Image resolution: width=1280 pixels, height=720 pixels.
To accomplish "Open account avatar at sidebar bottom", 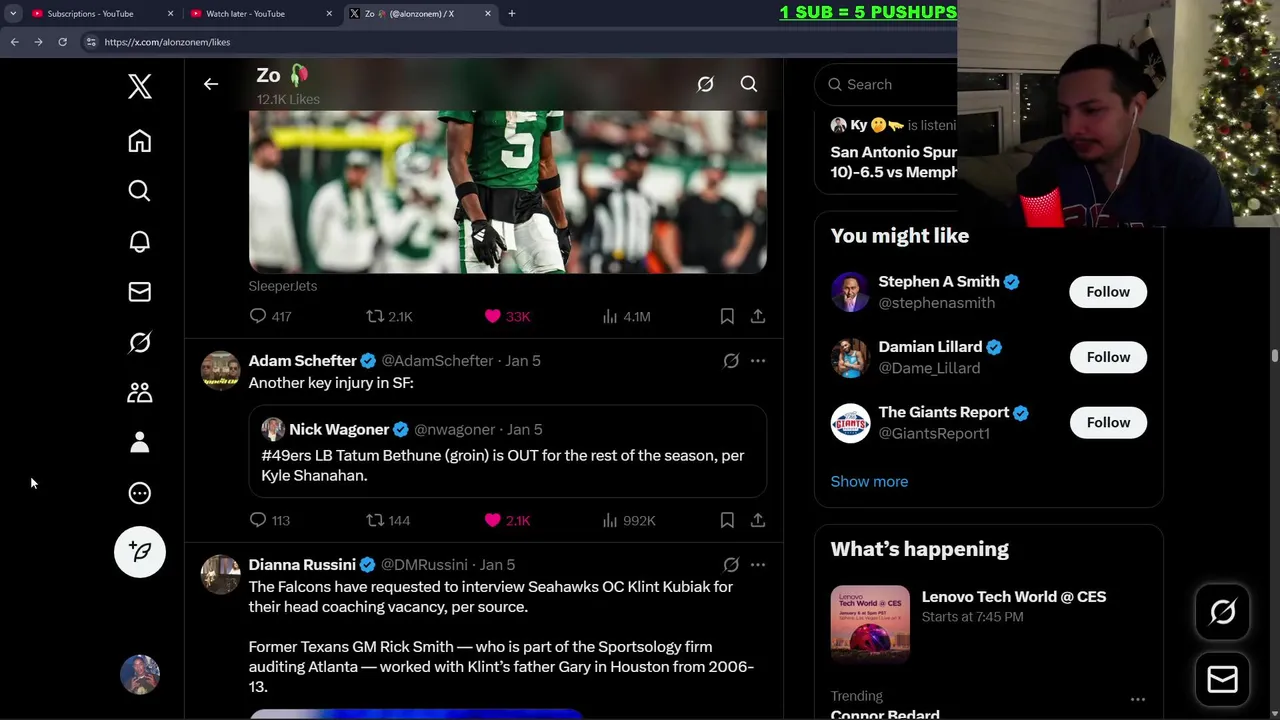I will point(140,675).
